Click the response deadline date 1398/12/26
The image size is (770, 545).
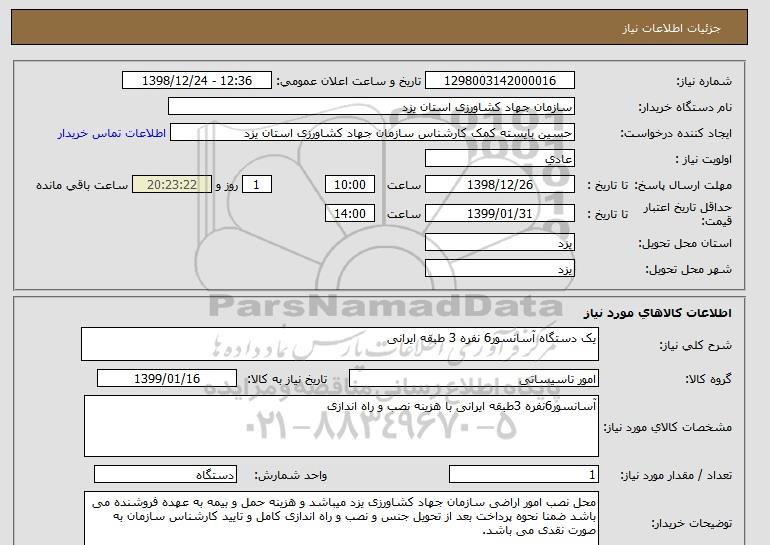499,185
